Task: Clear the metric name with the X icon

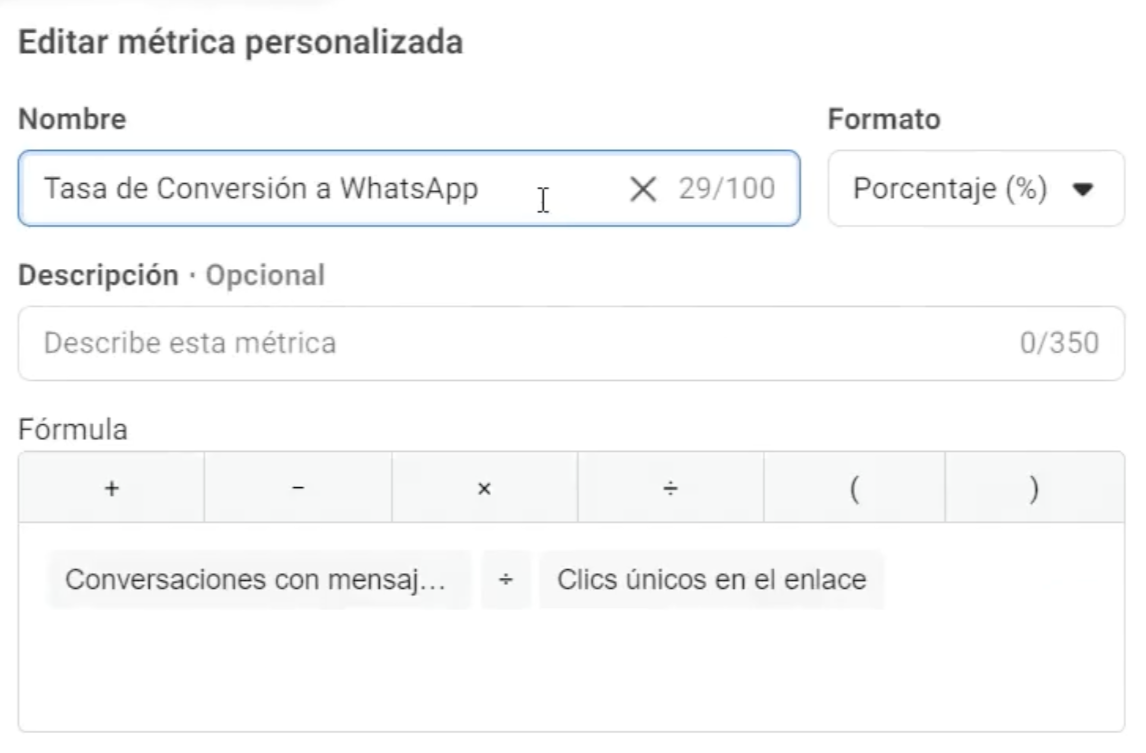Action: pyautogui.click(x=642, y=188)
